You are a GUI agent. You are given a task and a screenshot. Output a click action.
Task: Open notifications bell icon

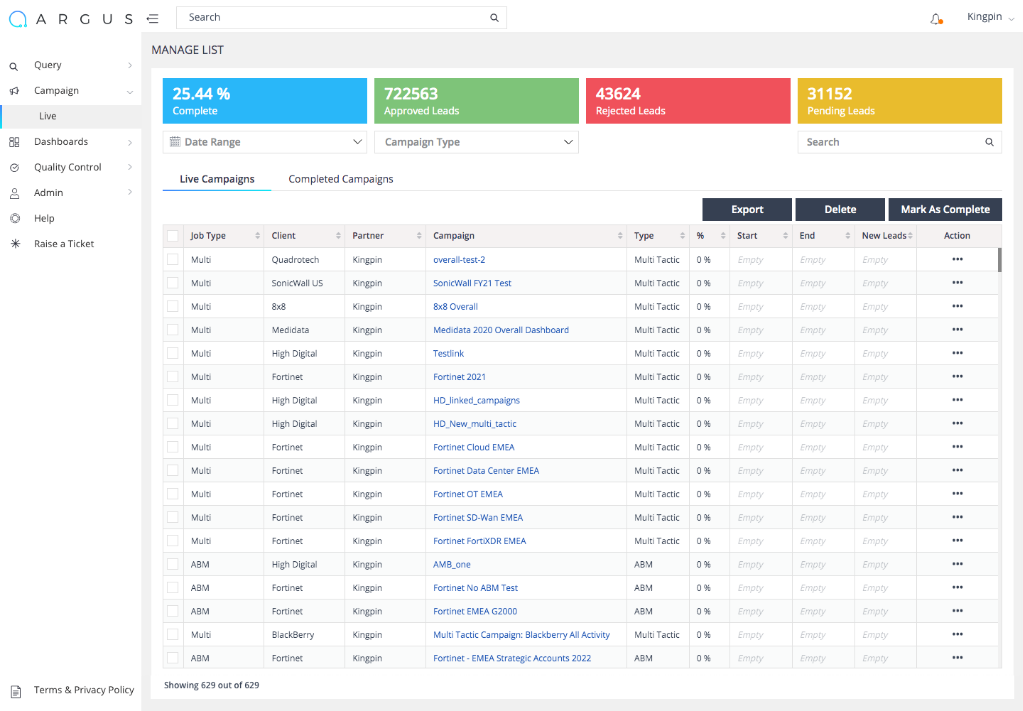pos(936,19)
